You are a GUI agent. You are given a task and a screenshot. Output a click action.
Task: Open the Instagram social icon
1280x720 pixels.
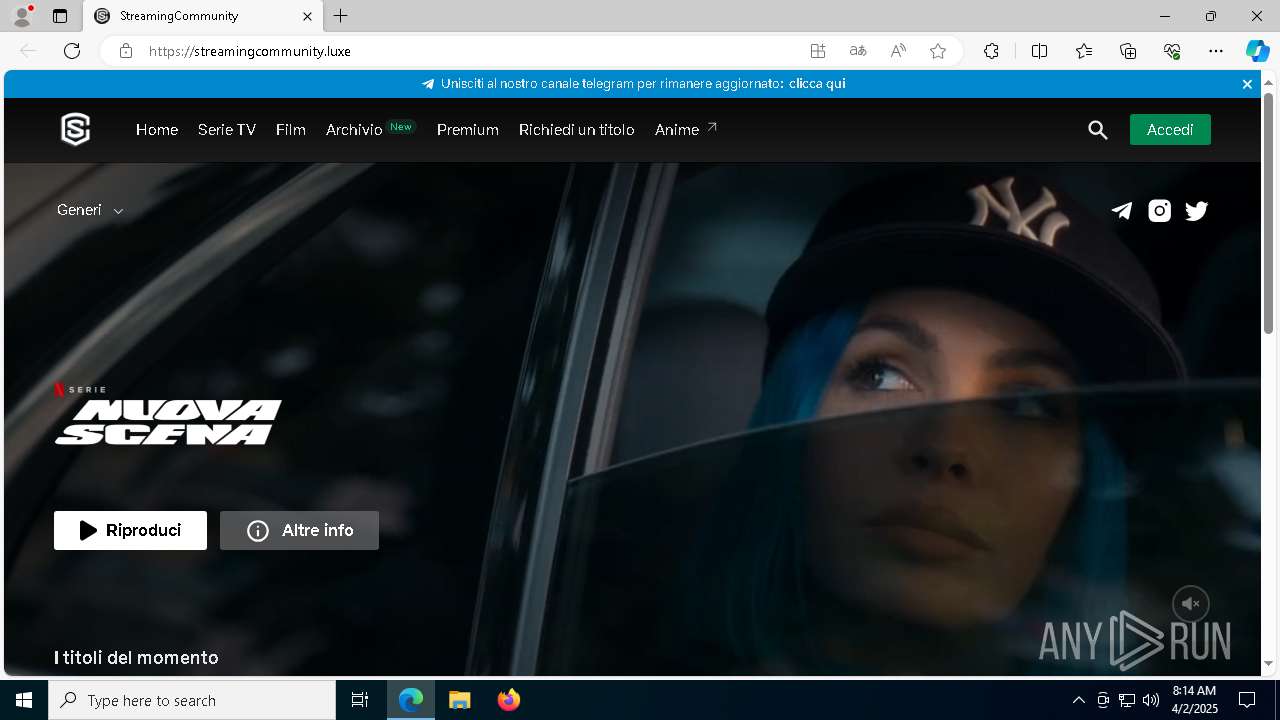click(1159, 211)
